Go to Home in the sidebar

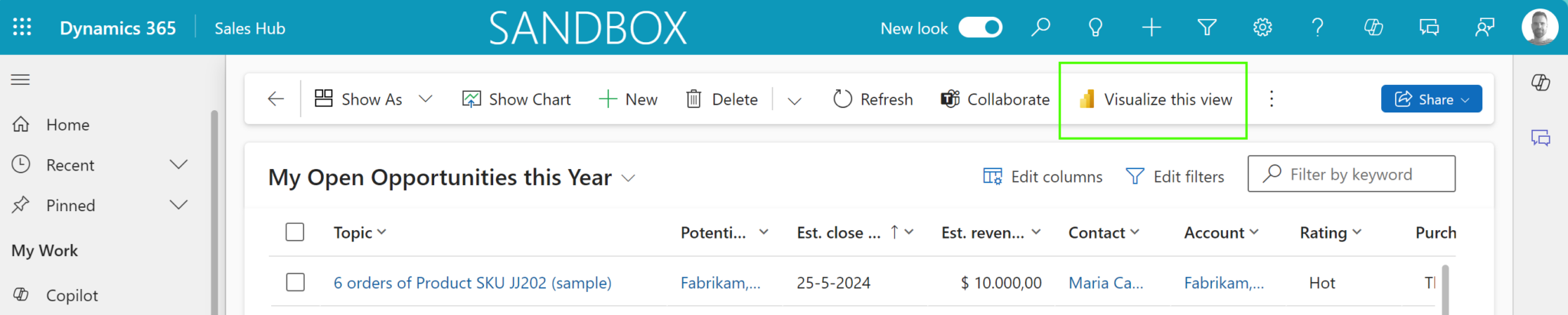[x=67, y=125]
